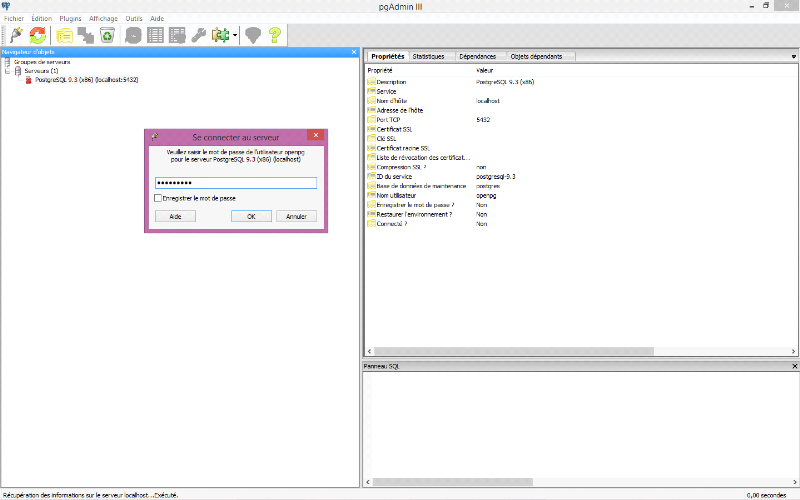
Task: Click the puzzle-piece plugins icon
Action: 219,35
